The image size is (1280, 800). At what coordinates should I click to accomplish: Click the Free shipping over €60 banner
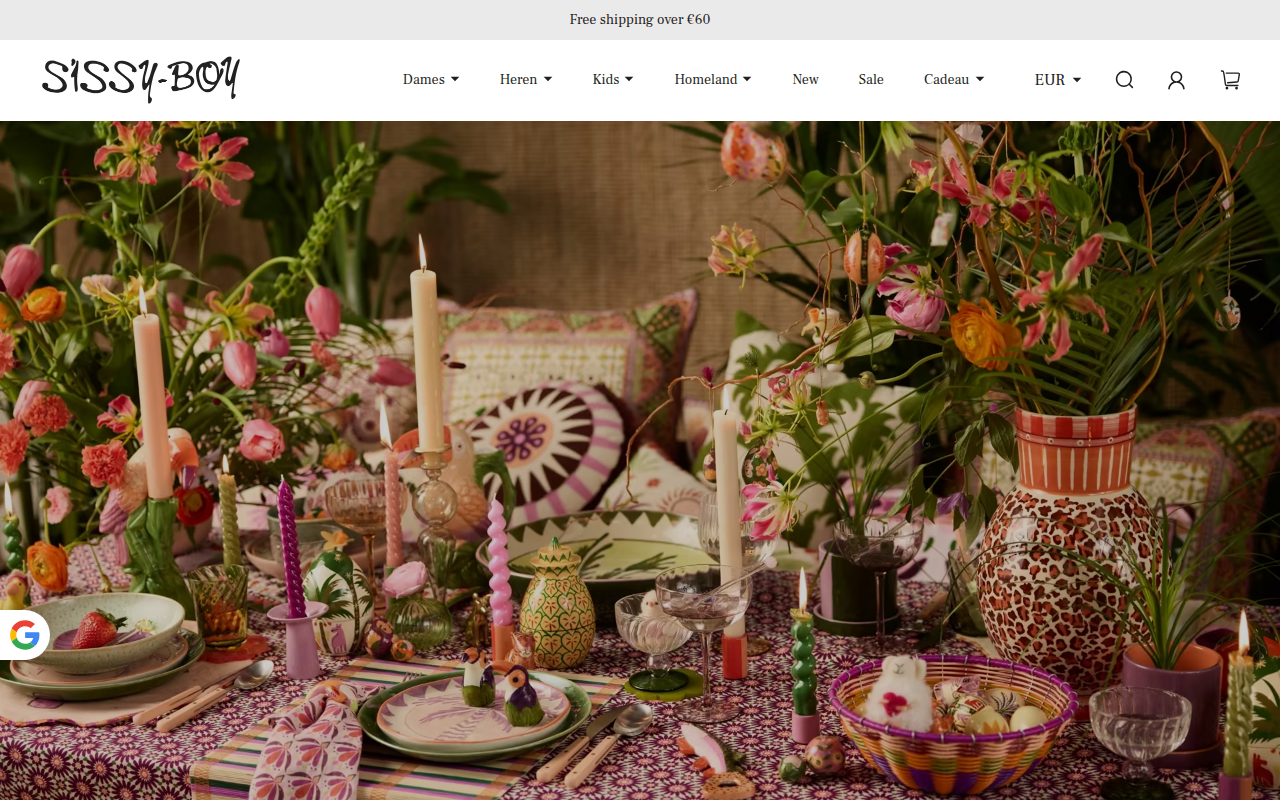(640, 20)
